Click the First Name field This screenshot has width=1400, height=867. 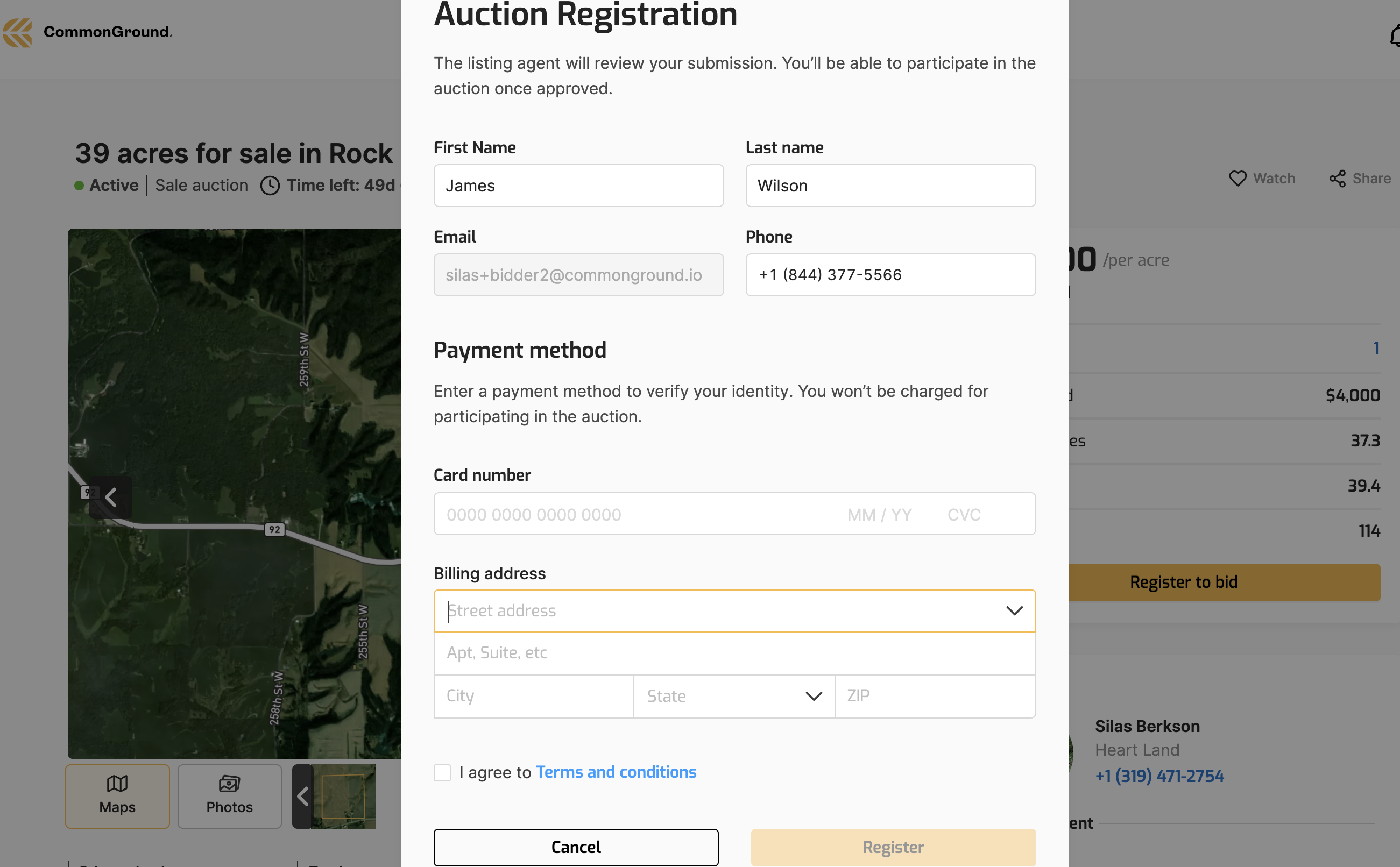pos(578,186)
